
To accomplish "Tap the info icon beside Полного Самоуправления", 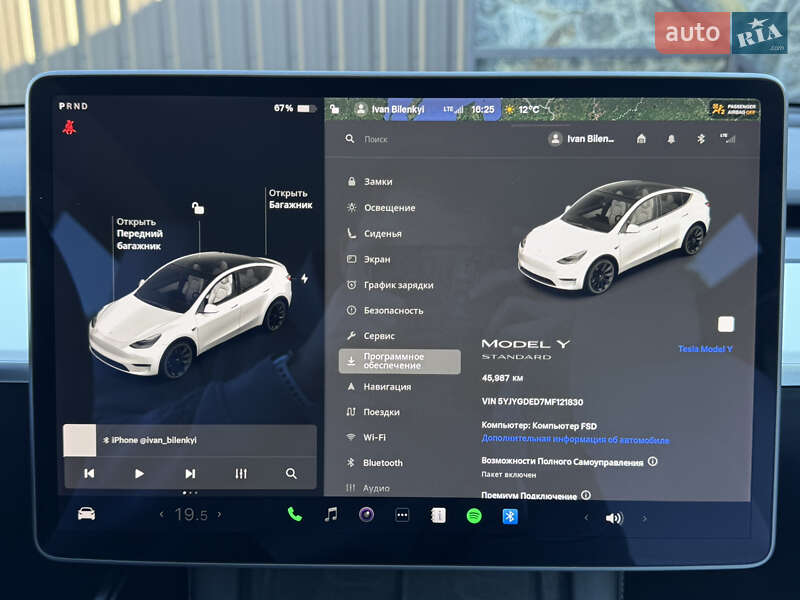I will (652, 461).
